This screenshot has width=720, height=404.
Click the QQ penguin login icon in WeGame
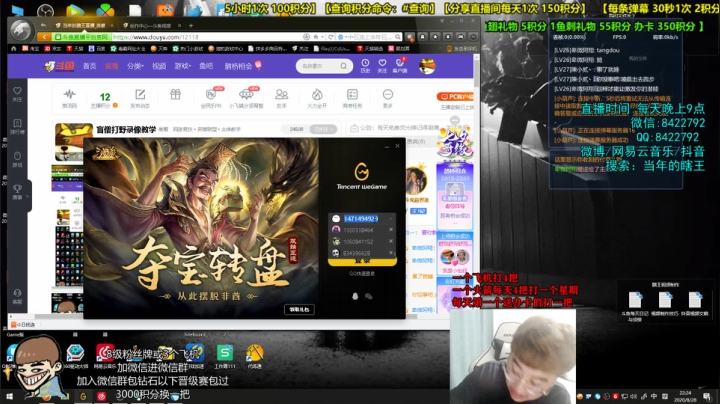(355, 296)
